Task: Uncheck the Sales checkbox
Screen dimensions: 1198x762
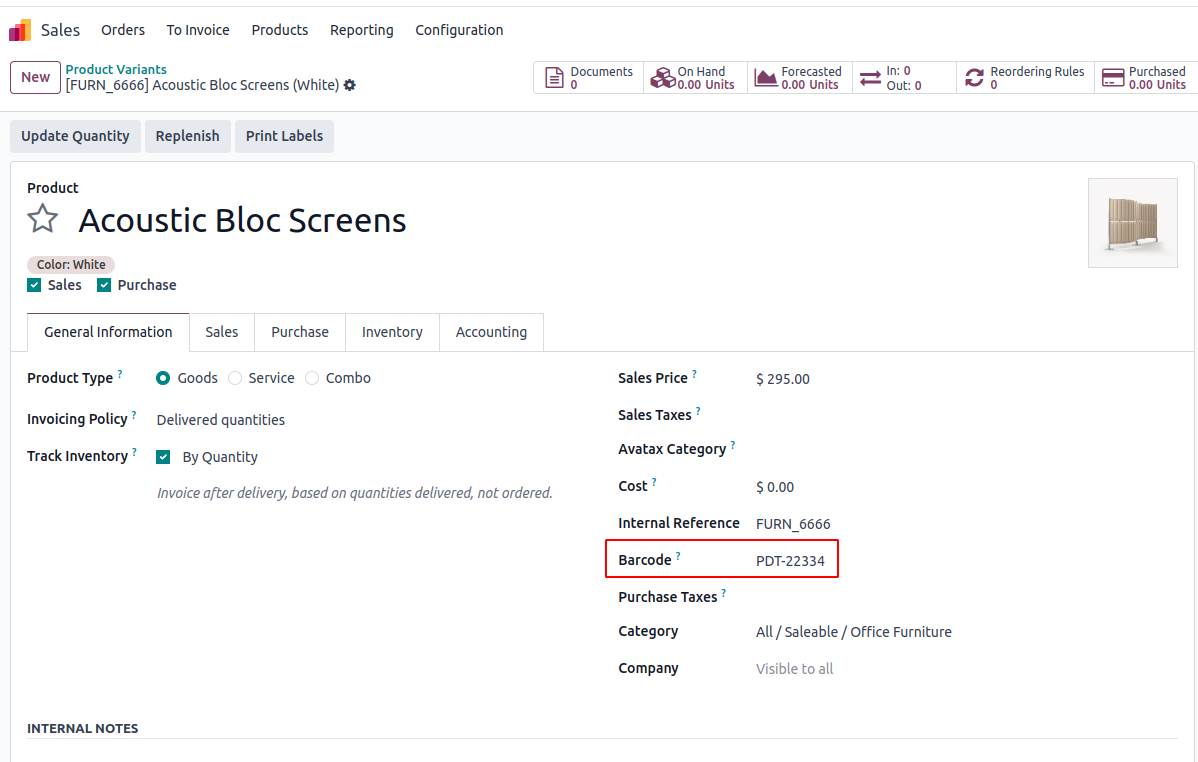Action: pyautogui.click(x=34, y=285)
